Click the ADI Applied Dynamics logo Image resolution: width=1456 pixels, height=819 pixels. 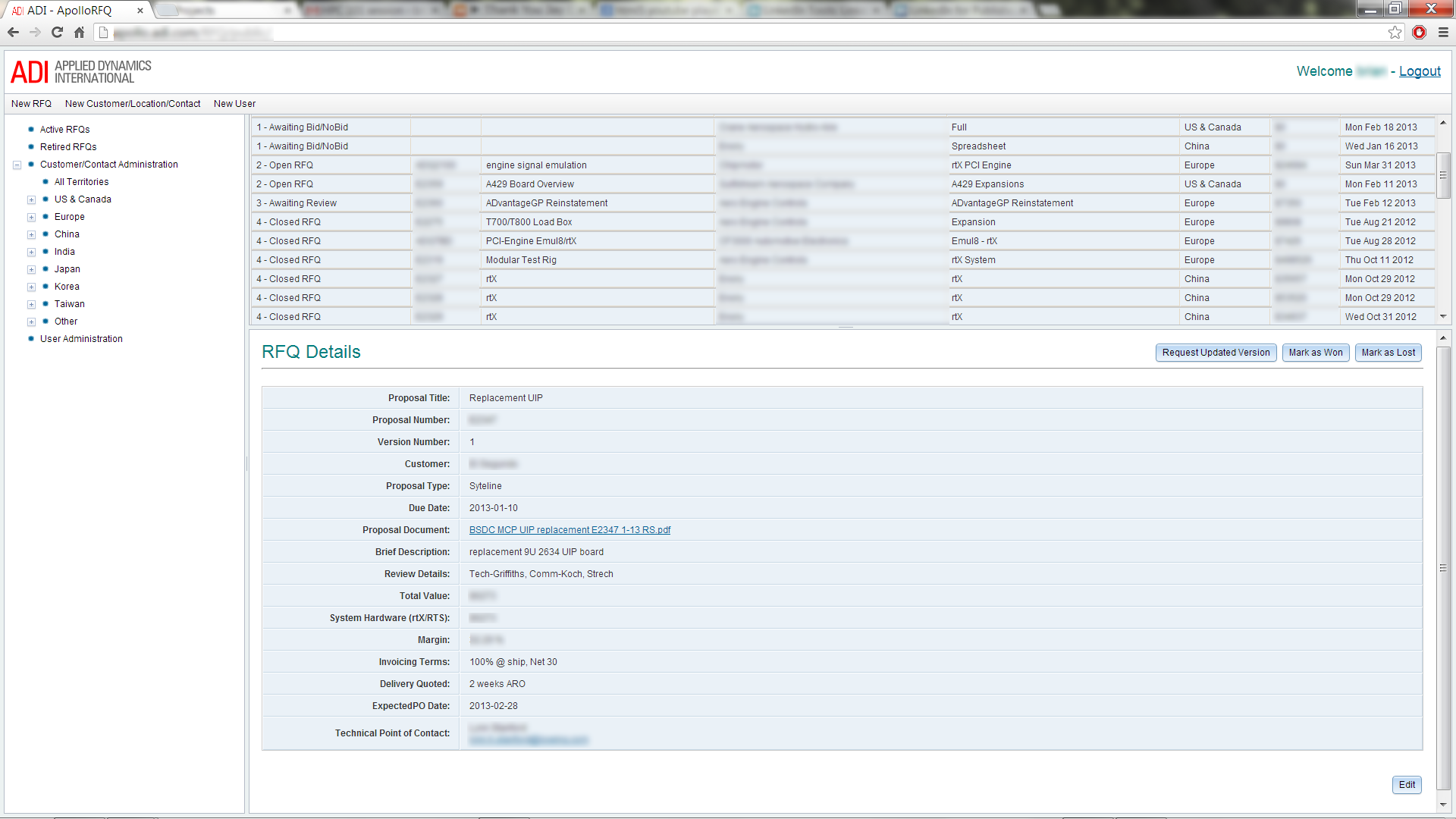81,72
